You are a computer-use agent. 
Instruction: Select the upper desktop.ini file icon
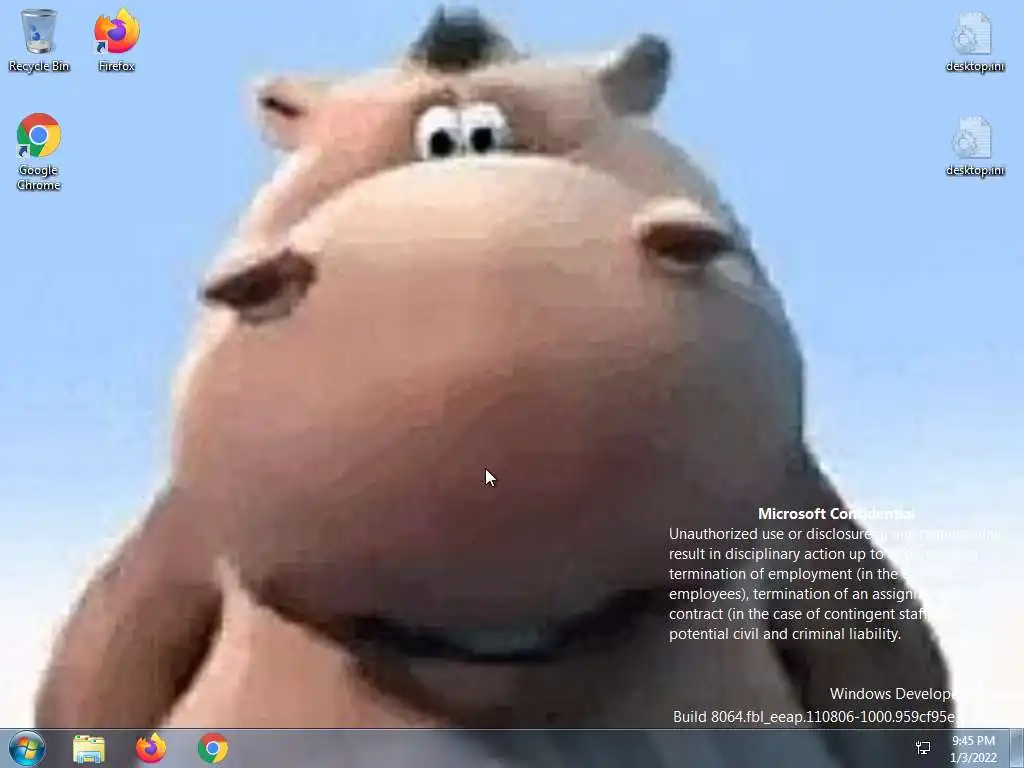(974, 42)
